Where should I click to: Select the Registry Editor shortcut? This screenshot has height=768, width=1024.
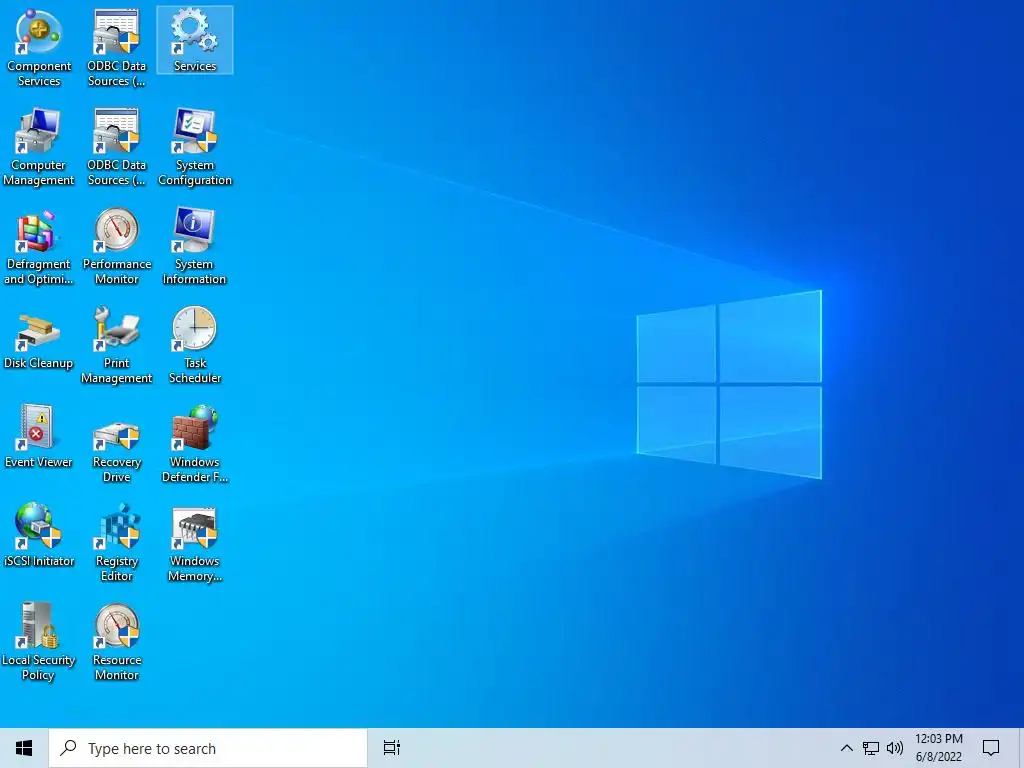coord(116,543)
